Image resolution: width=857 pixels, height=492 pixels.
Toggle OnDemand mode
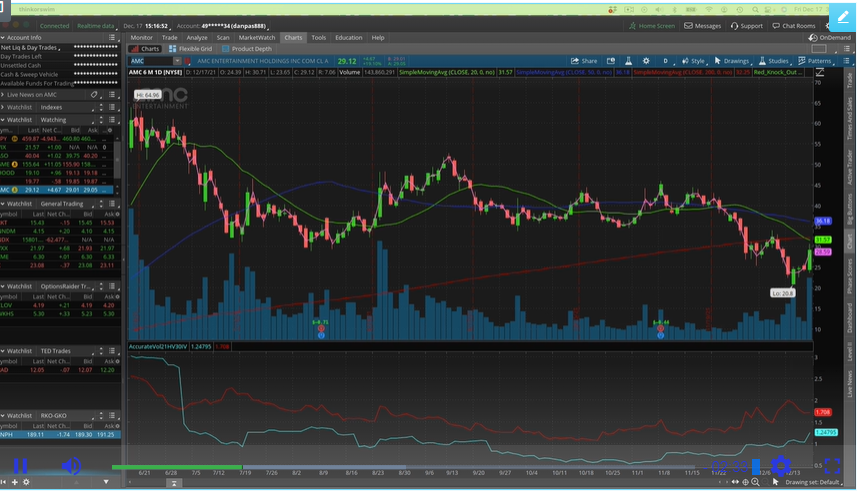pos(830,38)
